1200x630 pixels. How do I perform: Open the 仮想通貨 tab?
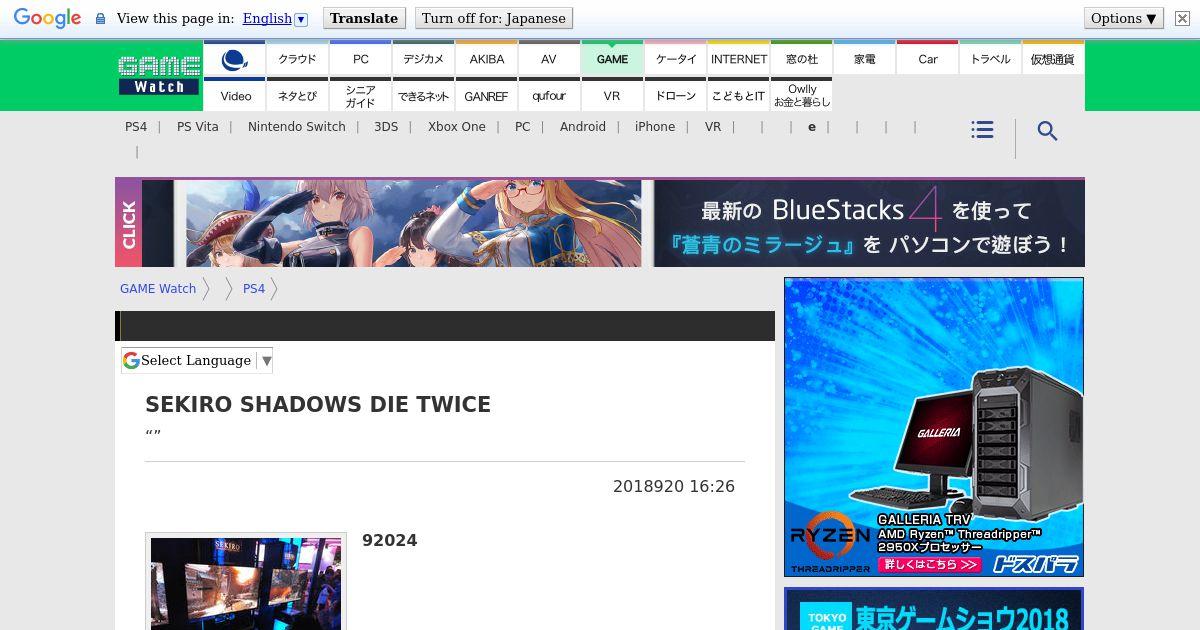click(1053, 59)
